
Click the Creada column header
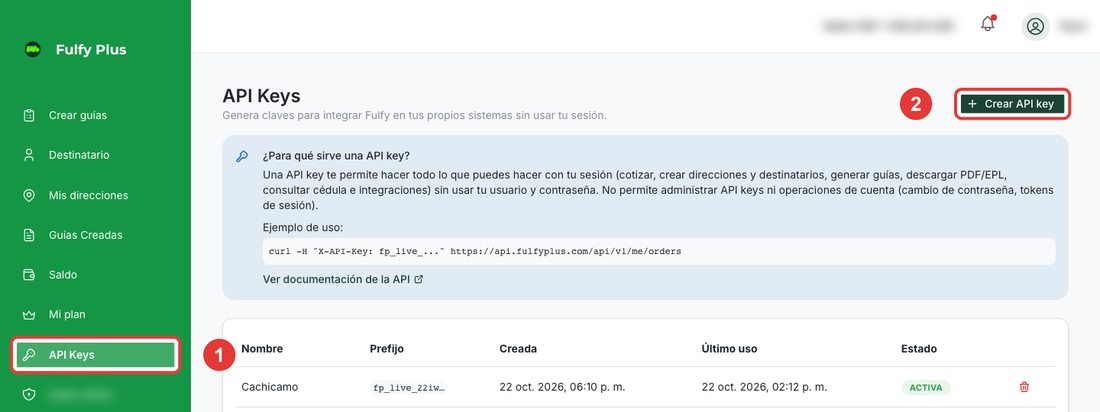tap(518, 348)
